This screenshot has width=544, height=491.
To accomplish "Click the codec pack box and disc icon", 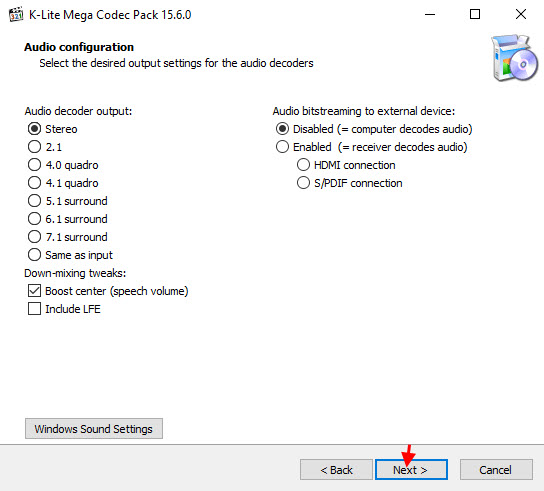I will [515, 58].
